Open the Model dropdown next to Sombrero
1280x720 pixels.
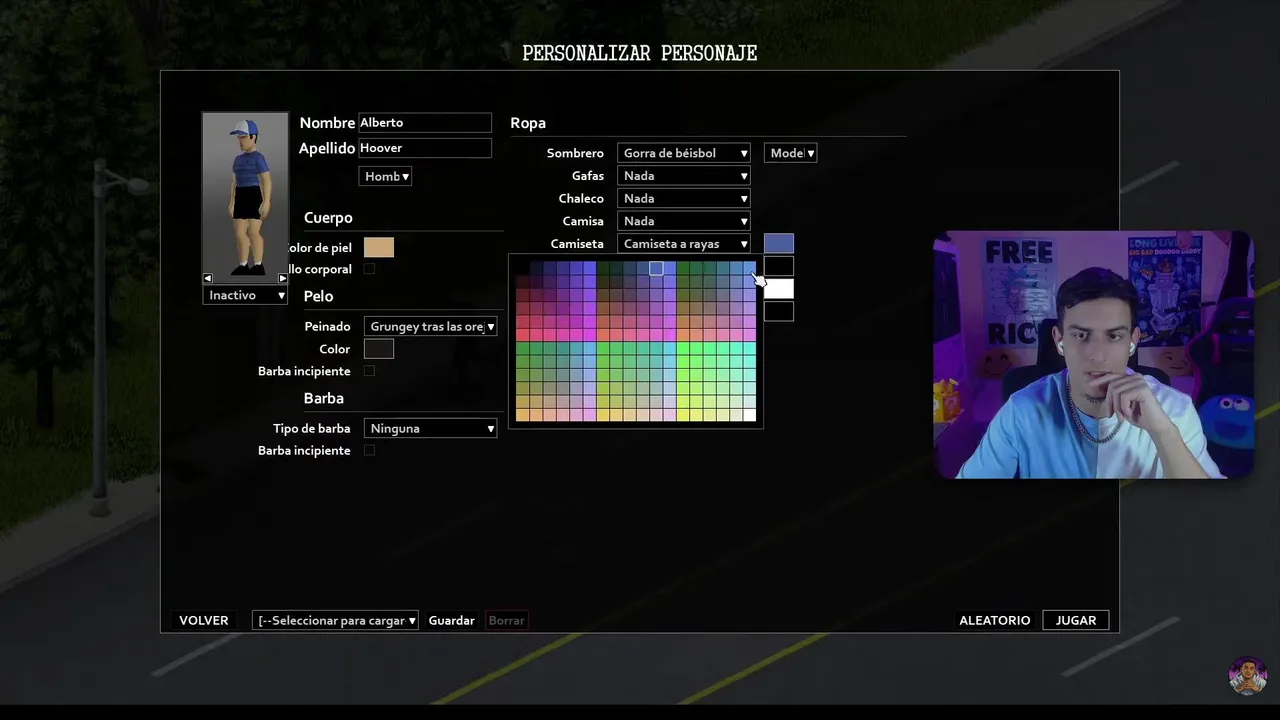(x=790, y=153)
